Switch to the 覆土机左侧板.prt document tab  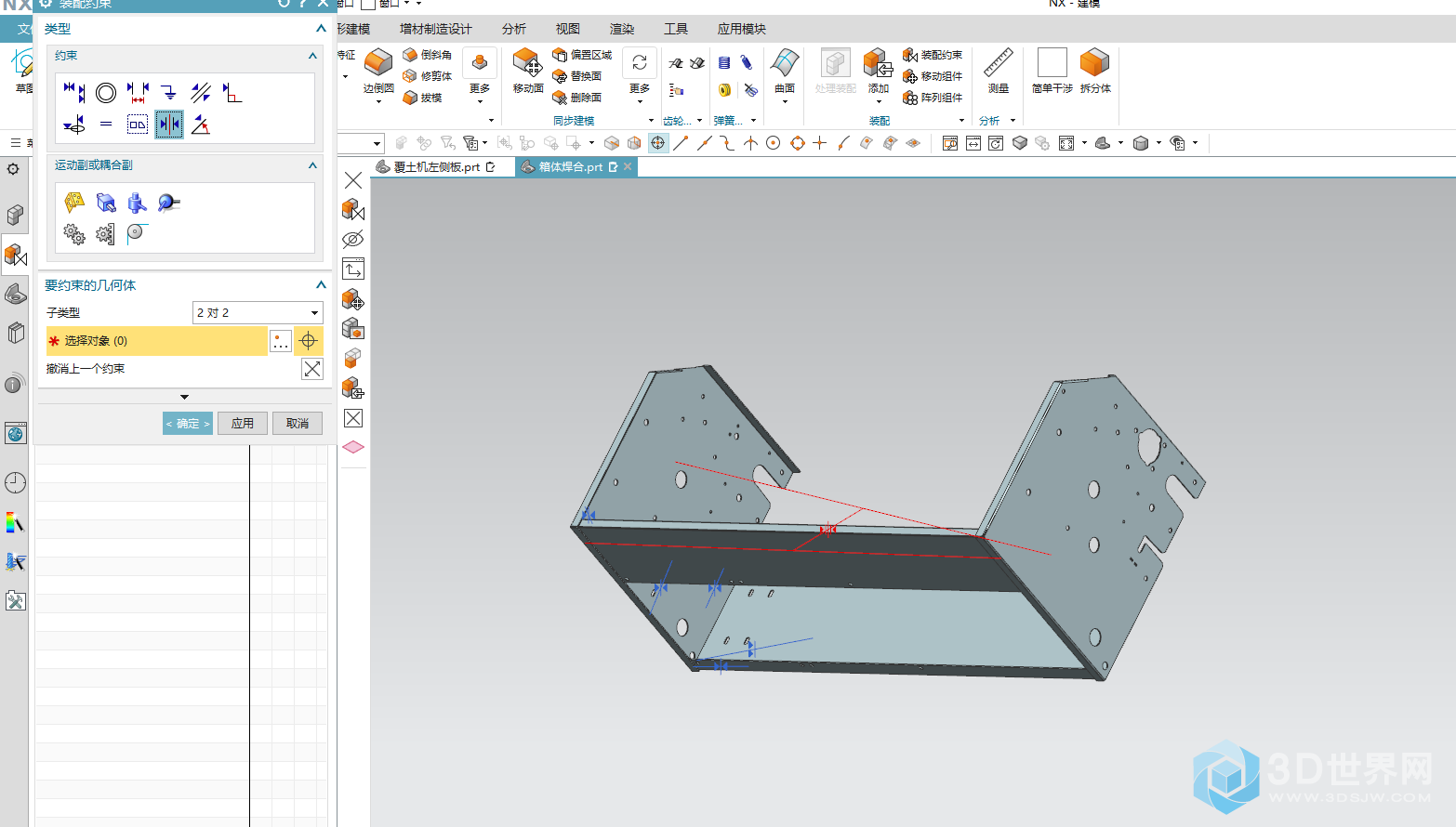(x=435, y=167)
